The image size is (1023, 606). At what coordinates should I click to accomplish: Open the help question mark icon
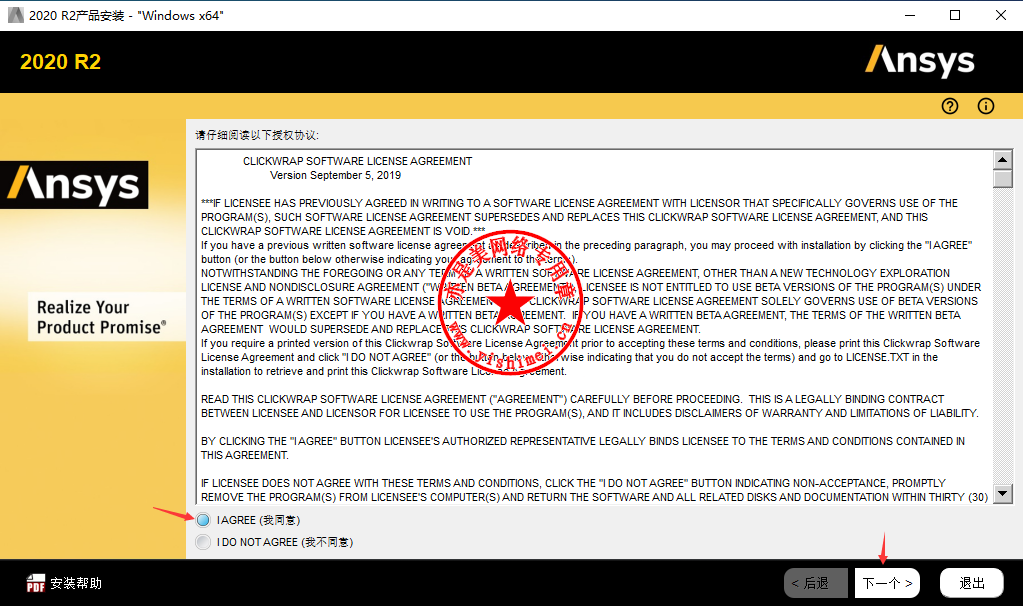coord(950,106)
